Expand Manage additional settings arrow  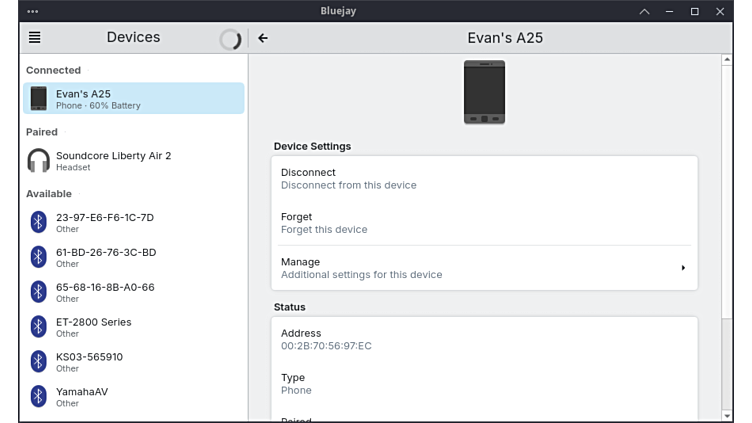683,268
